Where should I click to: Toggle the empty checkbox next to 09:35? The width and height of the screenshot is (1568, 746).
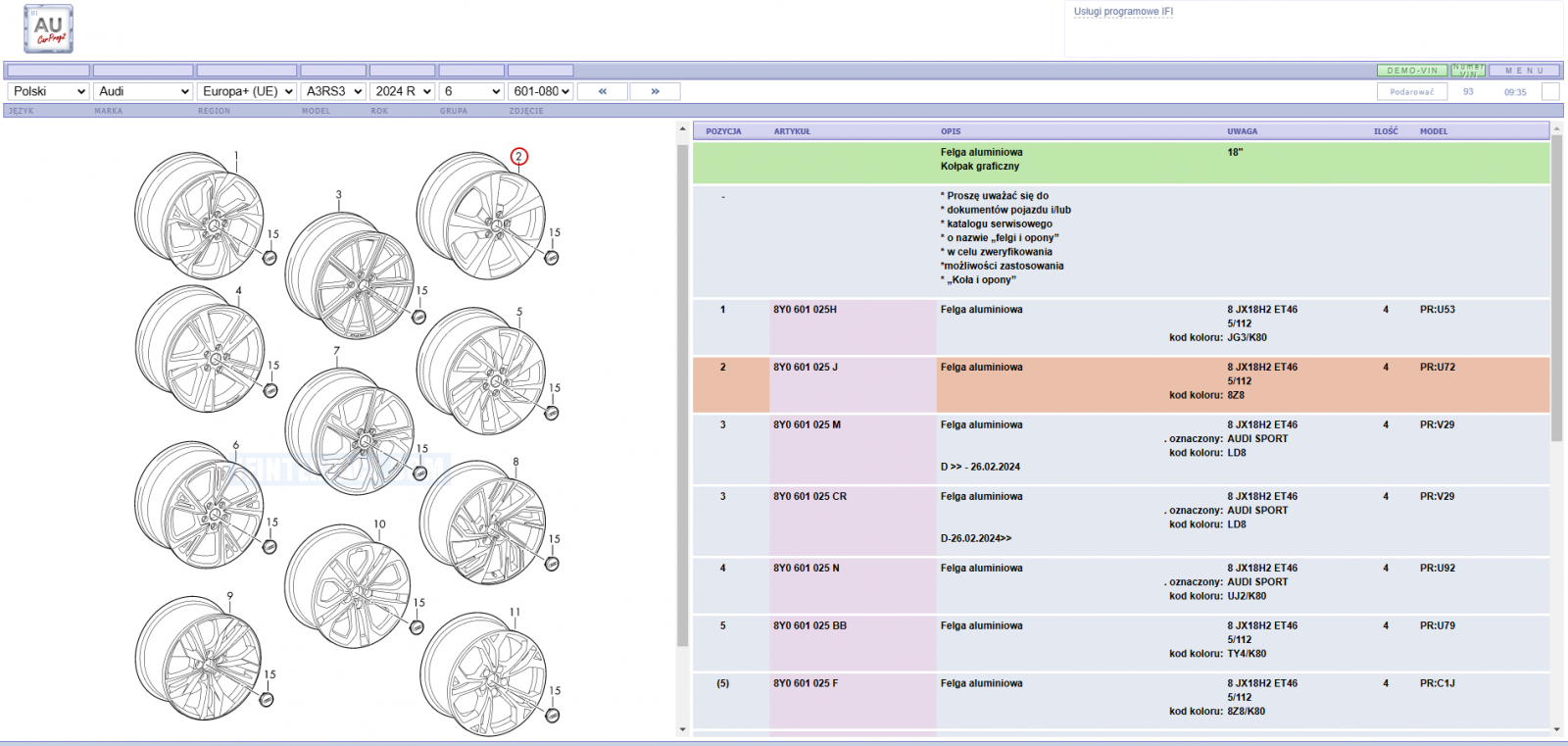(1550, 91)
